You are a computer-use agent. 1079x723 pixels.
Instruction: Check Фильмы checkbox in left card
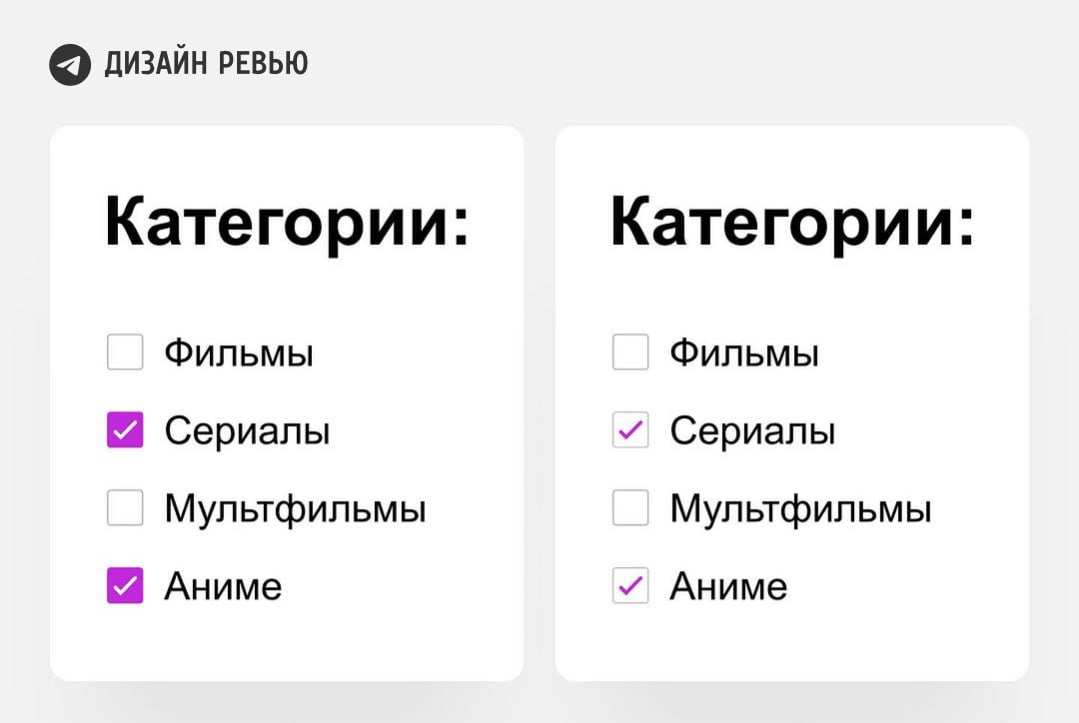(x=125, y=353)
